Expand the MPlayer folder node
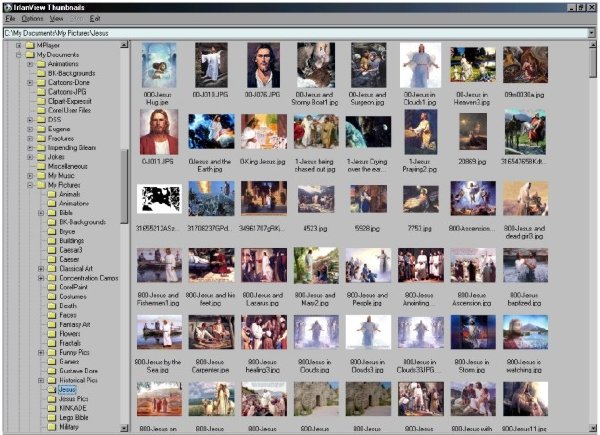The height and width of the screenshot is (435, 600). pyautogui.click(x=18, y=46)
